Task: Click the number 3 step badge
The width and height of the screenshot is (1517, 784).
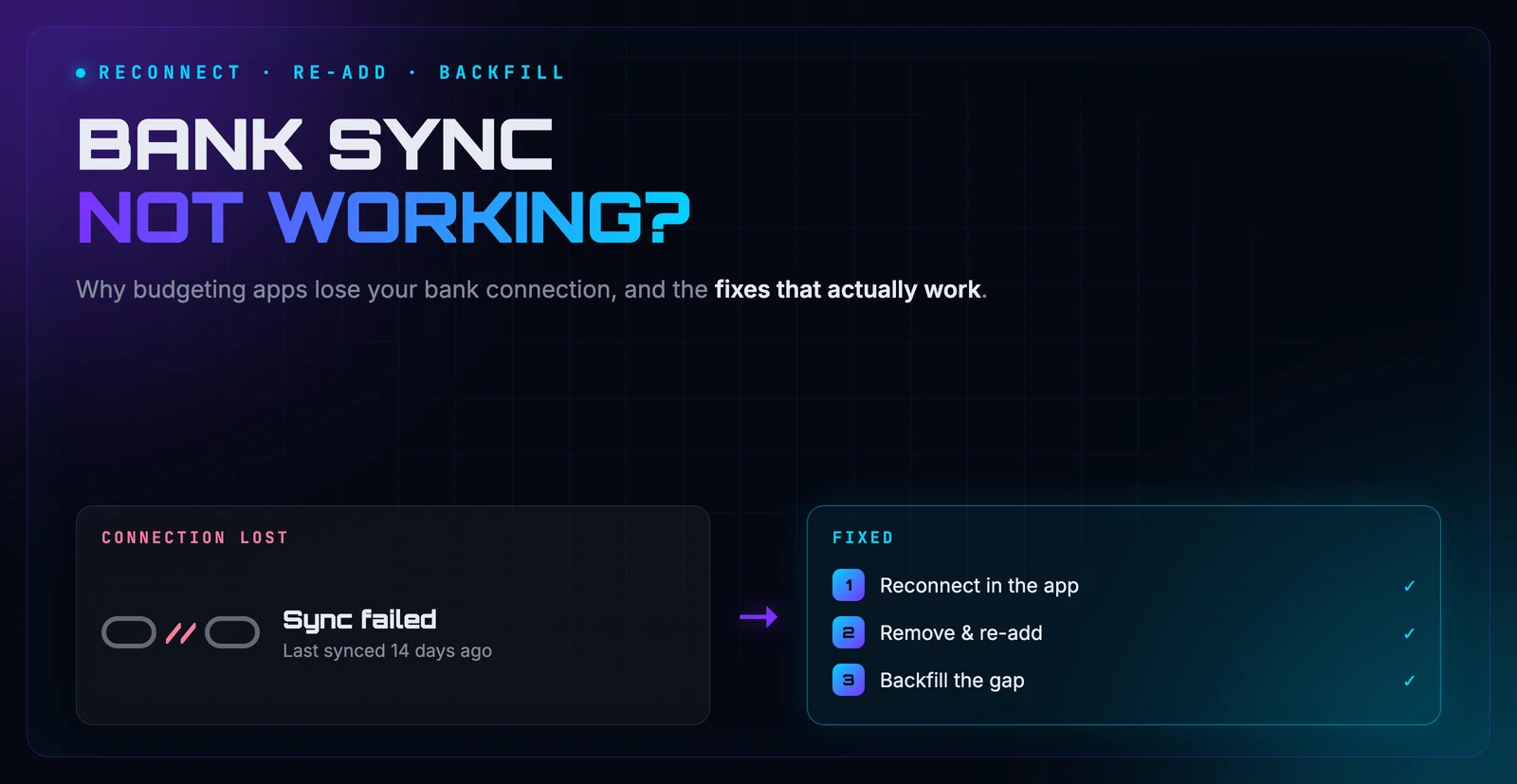Action: 849,681
